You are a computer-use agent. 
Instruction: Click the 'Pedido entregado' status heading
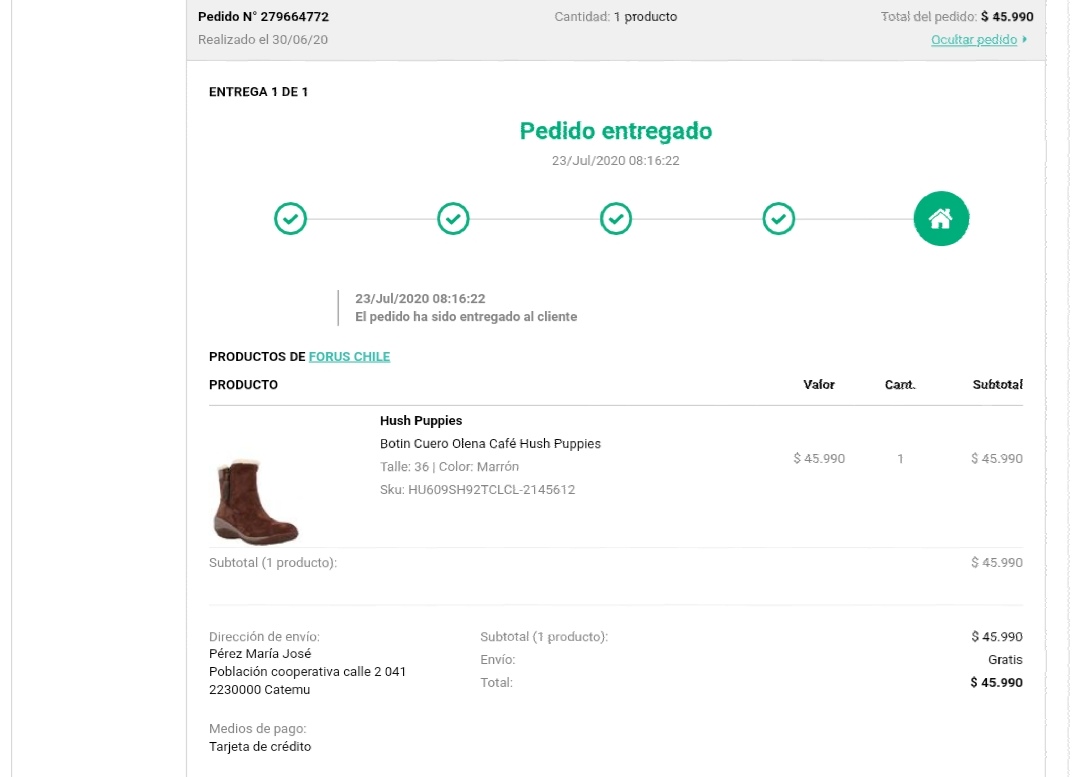click(x=616, y=130)
